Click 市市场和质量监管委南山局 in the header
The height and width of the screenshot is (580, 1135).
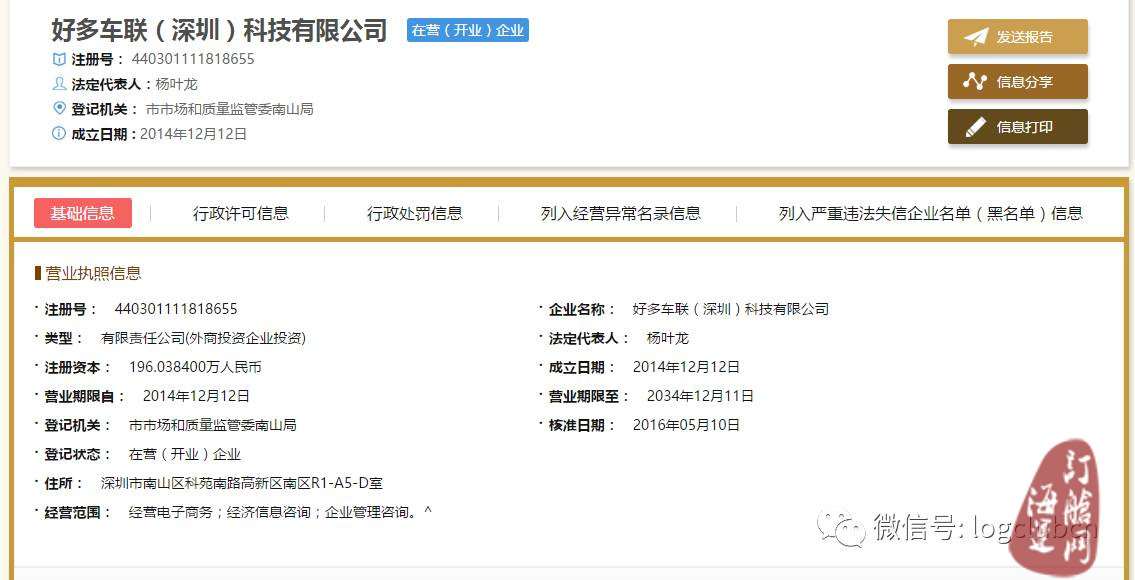point(229,109)
